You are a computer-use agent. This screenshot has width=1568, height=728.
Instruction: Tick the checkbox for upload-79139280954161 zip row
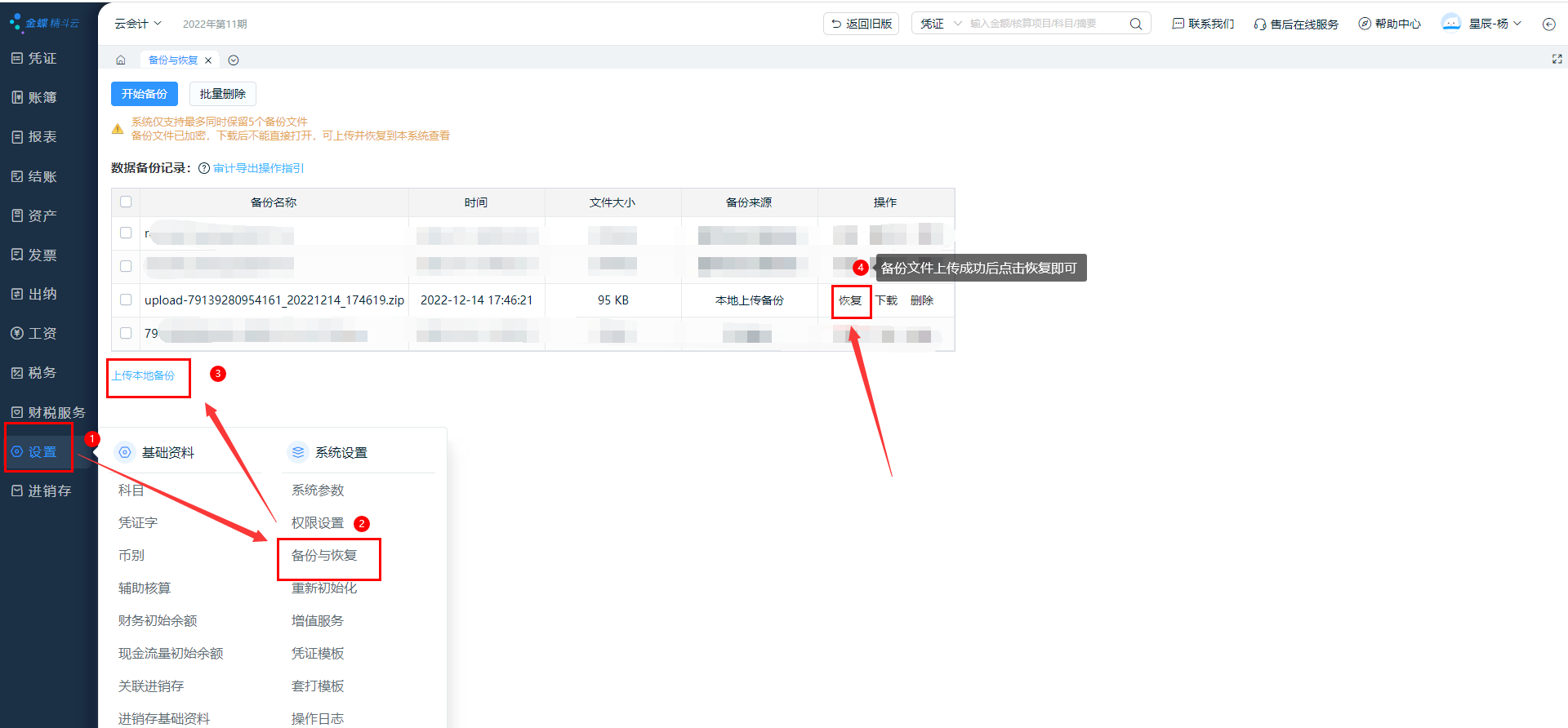126,300
